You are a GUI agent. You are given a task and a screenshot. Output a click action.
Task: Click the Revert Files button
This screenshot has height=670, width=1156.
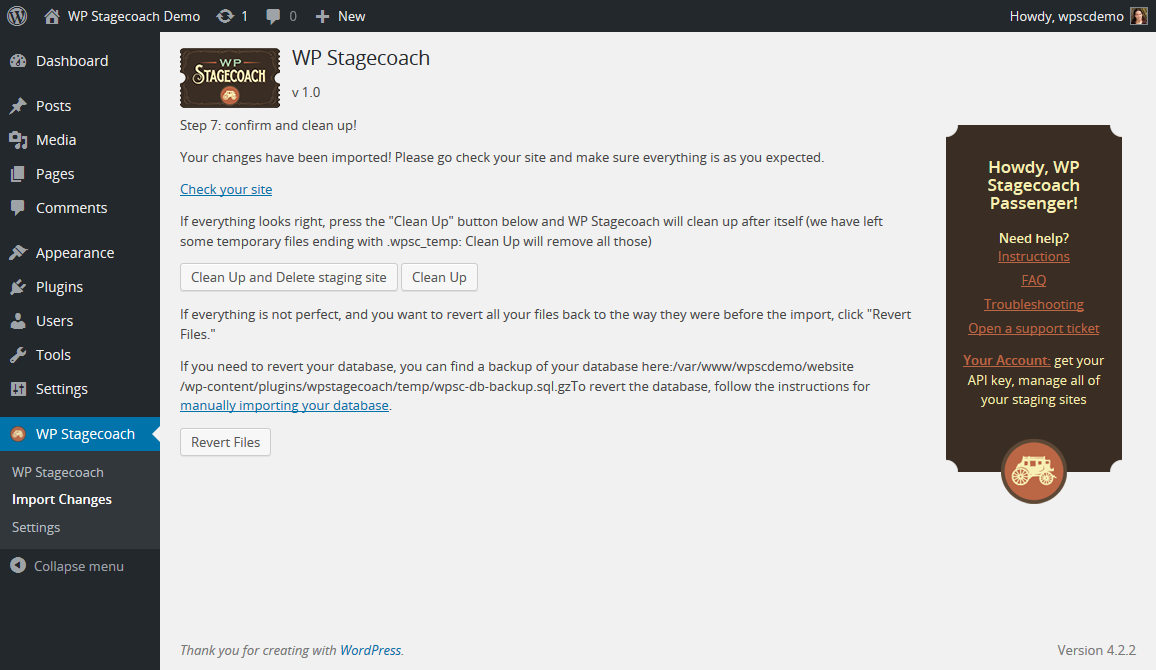click(x=226, y=442)
